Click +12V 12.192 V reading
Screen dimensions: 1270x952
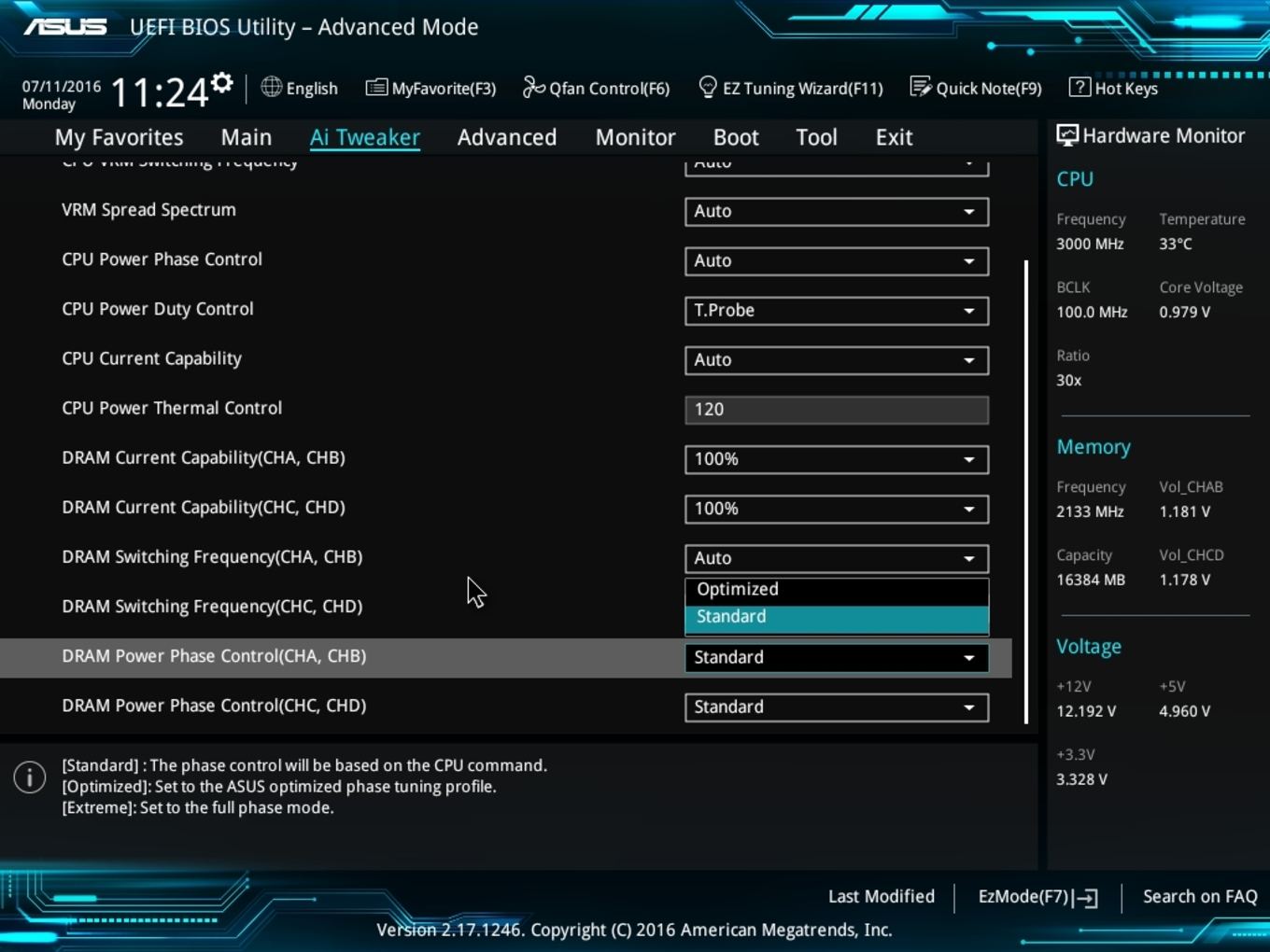(1086, 711)
